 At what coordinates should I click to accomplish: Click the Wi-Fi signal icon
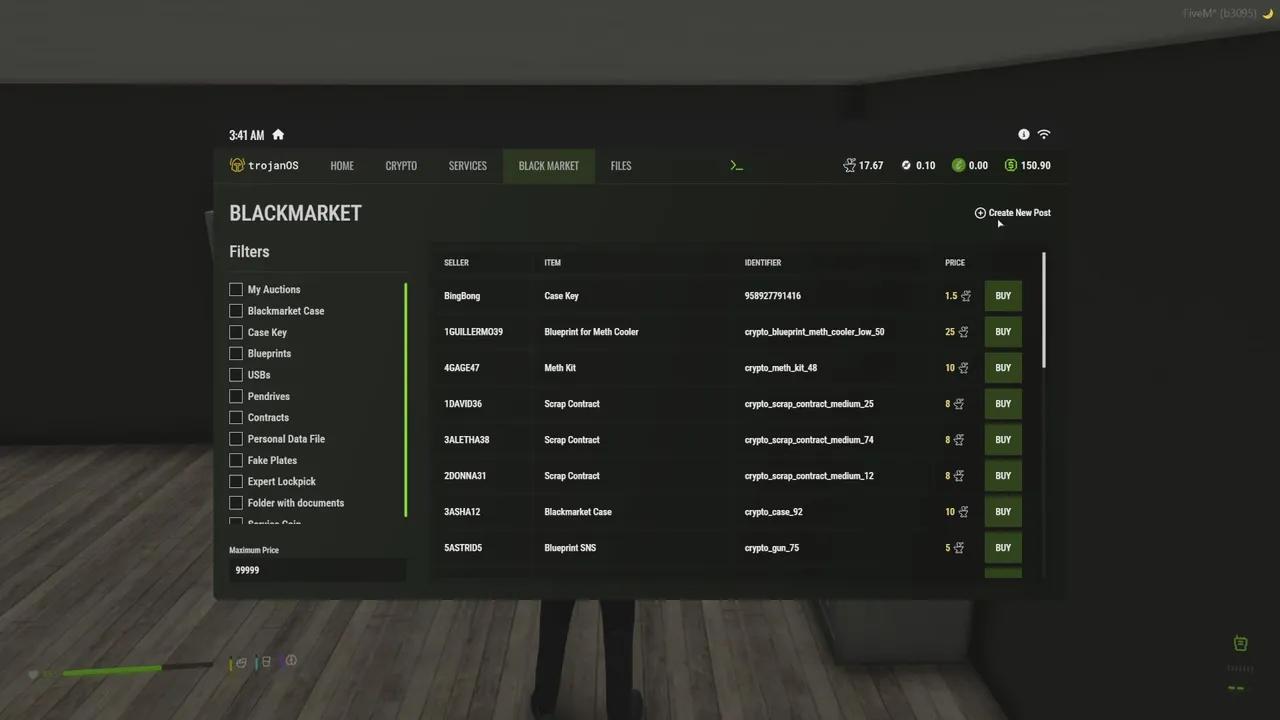1044,134
